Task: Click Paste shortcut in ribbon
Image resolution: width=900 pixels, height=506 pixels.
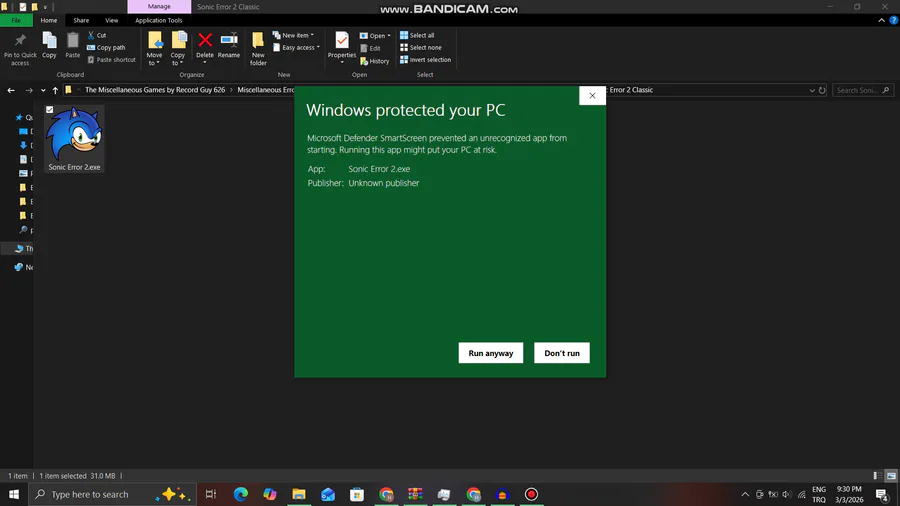Action: [x=111, y=60]
